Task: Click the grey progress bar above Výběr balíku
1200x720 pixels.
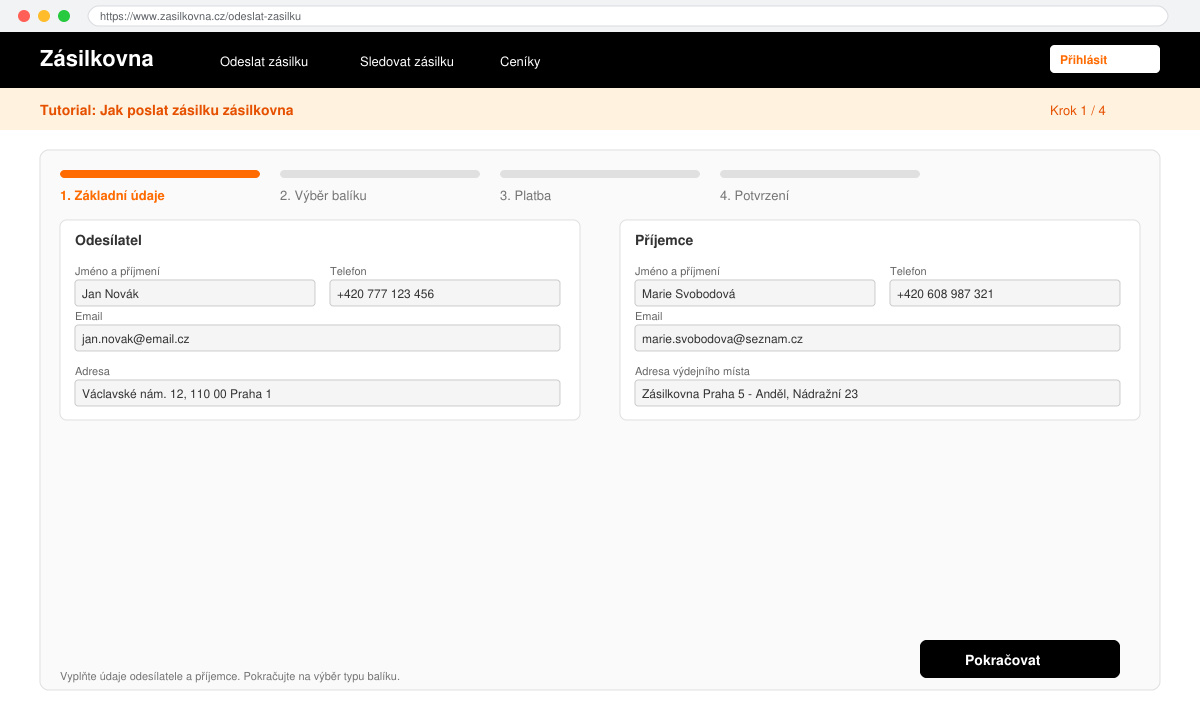Action: [x=380, y=174]
